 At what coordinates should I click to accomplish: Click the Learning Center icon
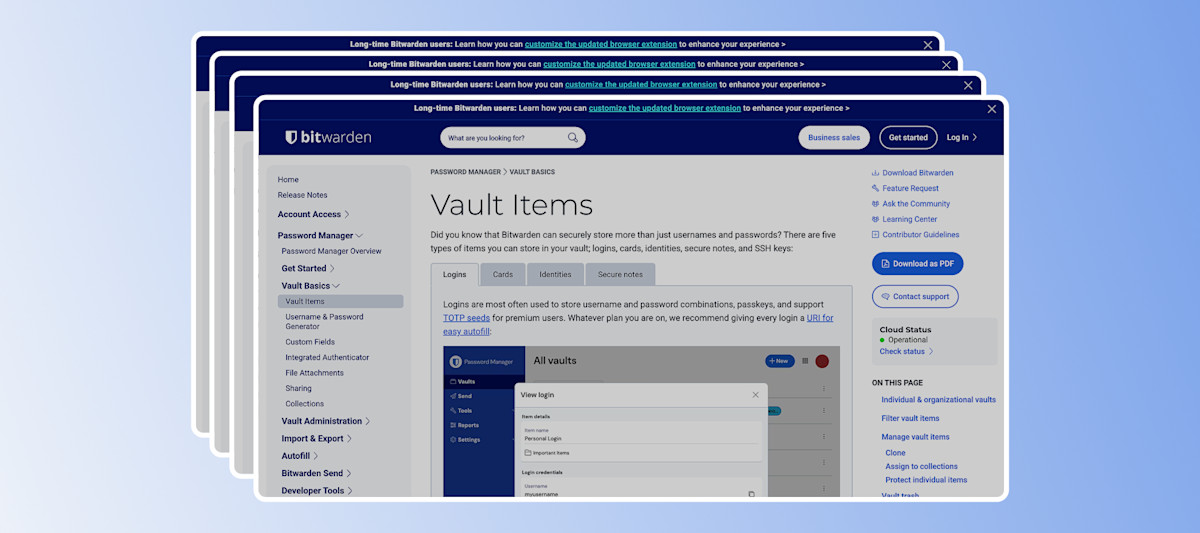click(875, 219)
